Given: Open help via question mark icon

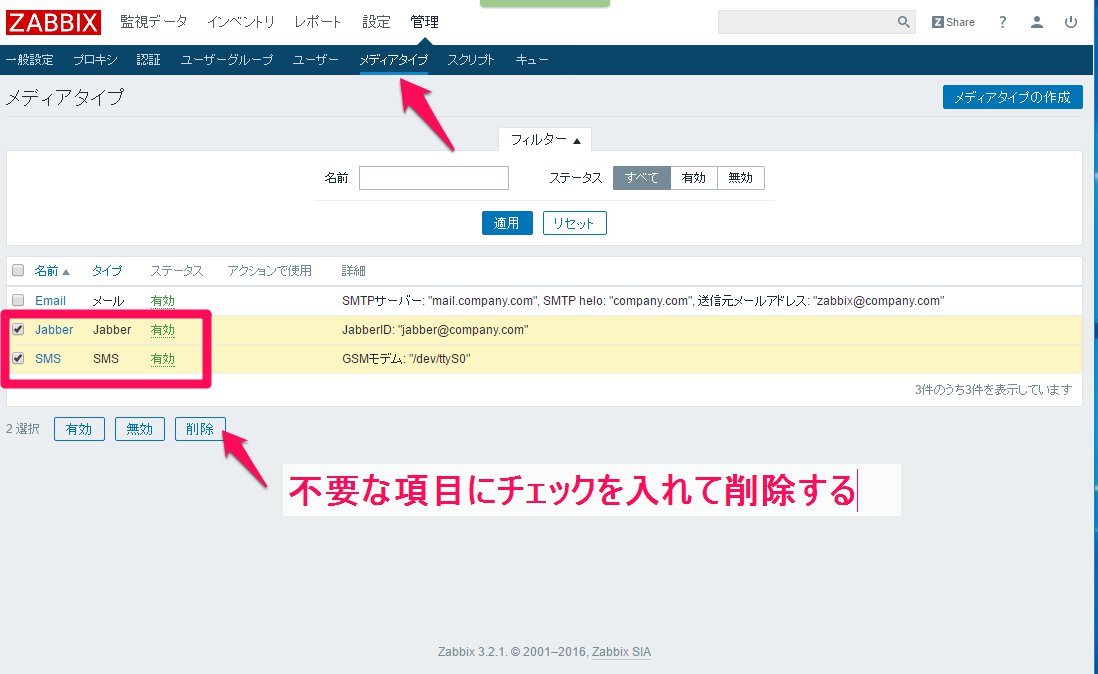Looking at the screenshot, I should click(x=1003, y=22).
